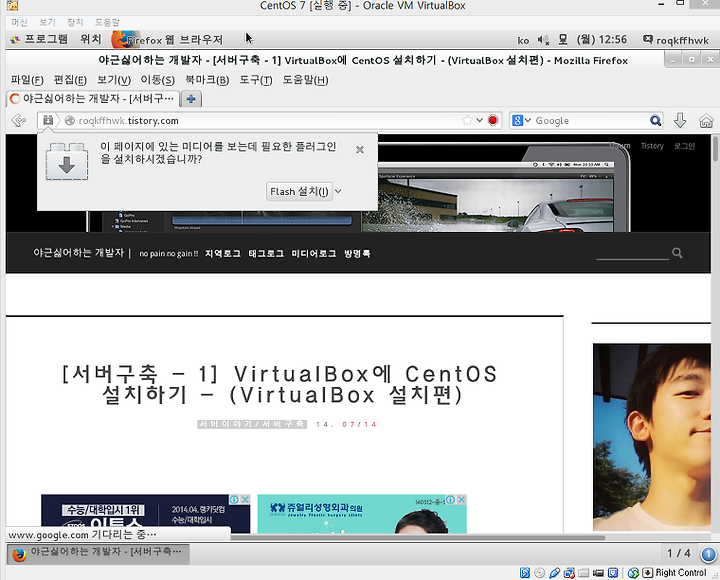The height and width of the screenshot is (580, 720).
Task: Click the blog search input field
Action: [632, 253]
